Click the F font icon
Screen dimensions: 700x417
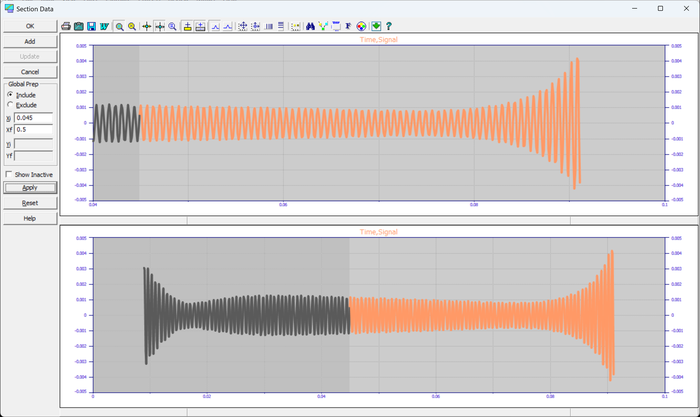(348, 26)
